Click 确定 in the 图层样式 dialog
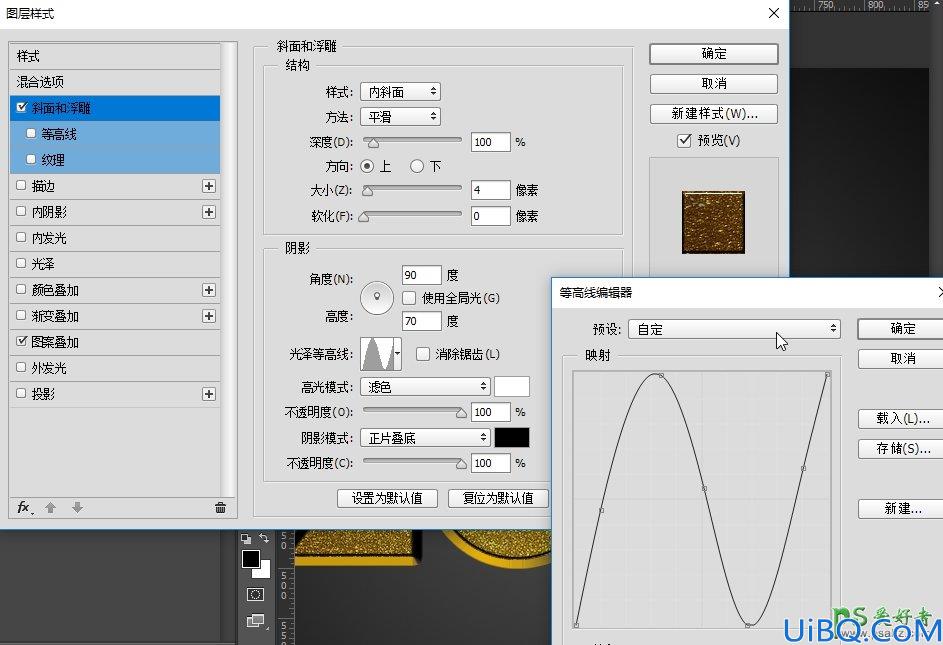The height and width of the screenshot is (645, 943). pyautogui.click(x=714, y=54)
